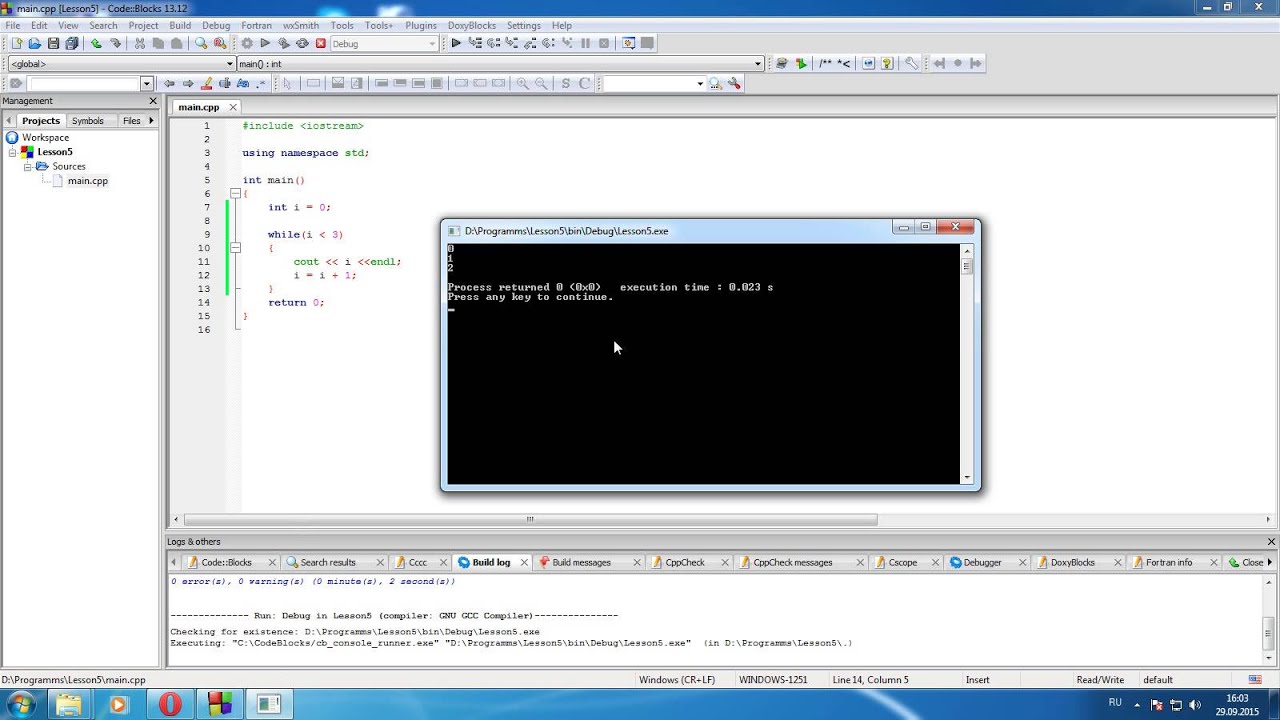Click the Save all files icon

tap(71, 43)
